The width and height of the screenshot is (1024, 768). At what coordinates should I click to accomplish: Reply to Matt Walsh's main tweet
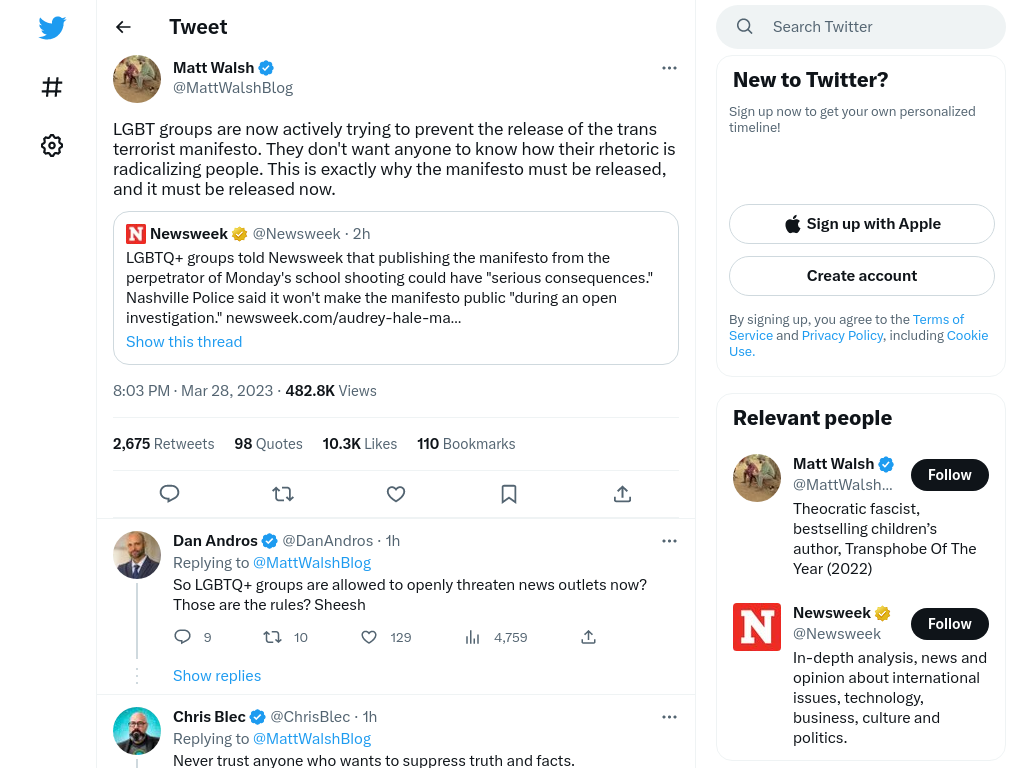(x=169, y=494)
